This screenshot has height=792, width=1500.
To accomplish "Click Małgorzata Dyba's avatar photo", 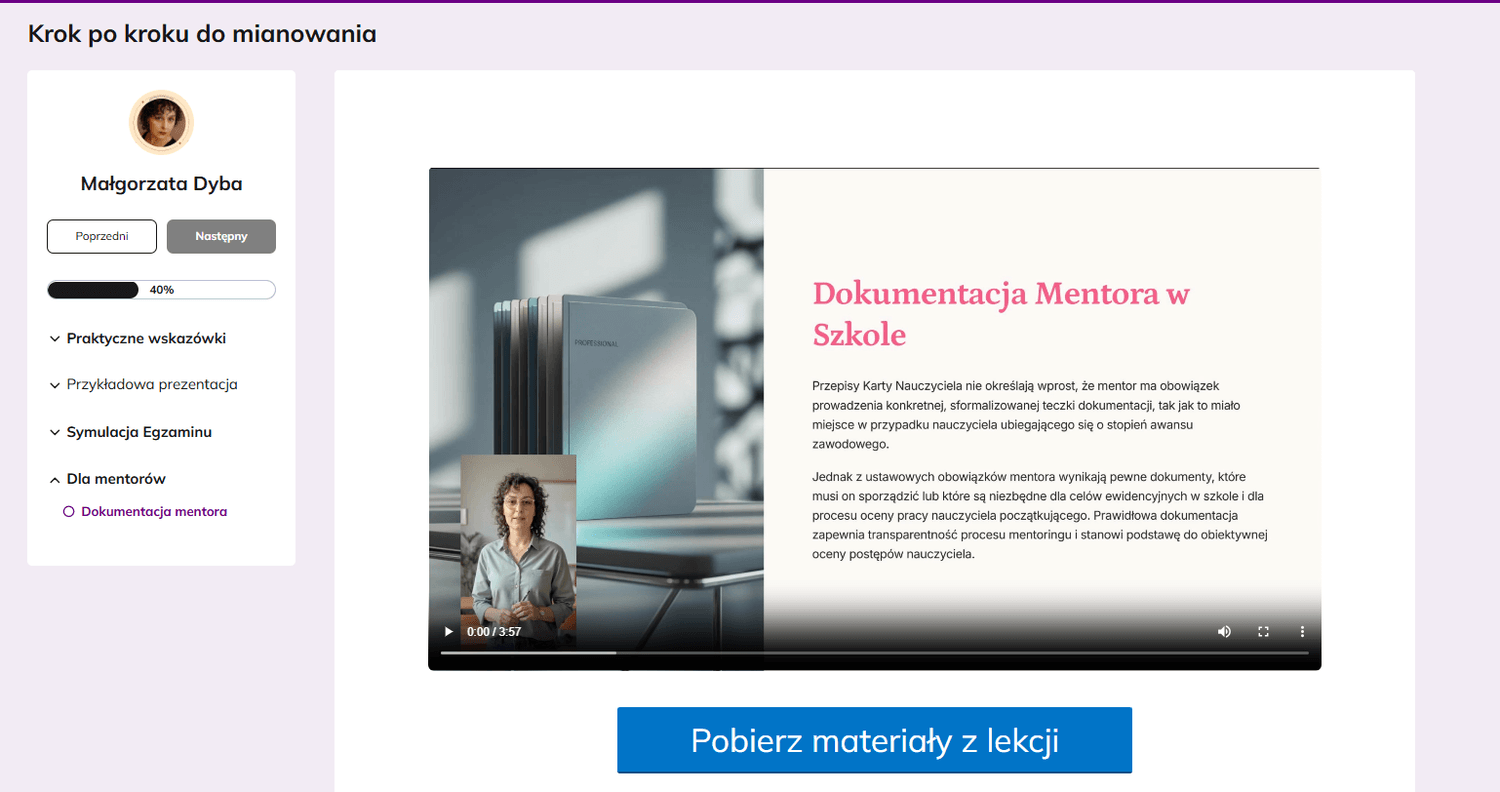I will coord(161,122).
